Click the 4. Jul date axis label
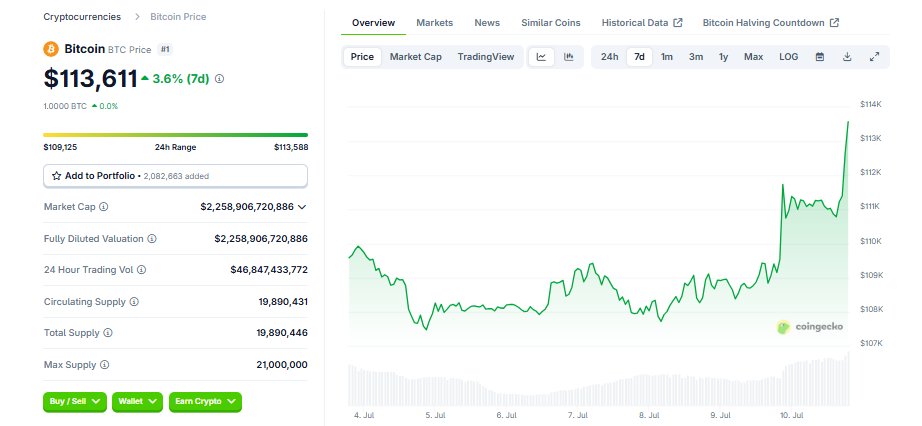 point(363,415)
